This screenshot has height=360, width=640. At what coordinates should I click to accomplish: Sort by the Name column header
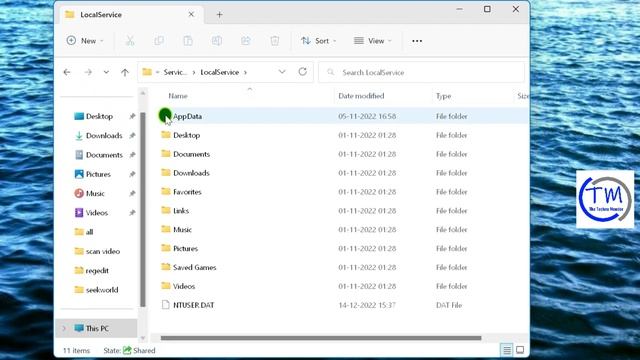point(178,96)
